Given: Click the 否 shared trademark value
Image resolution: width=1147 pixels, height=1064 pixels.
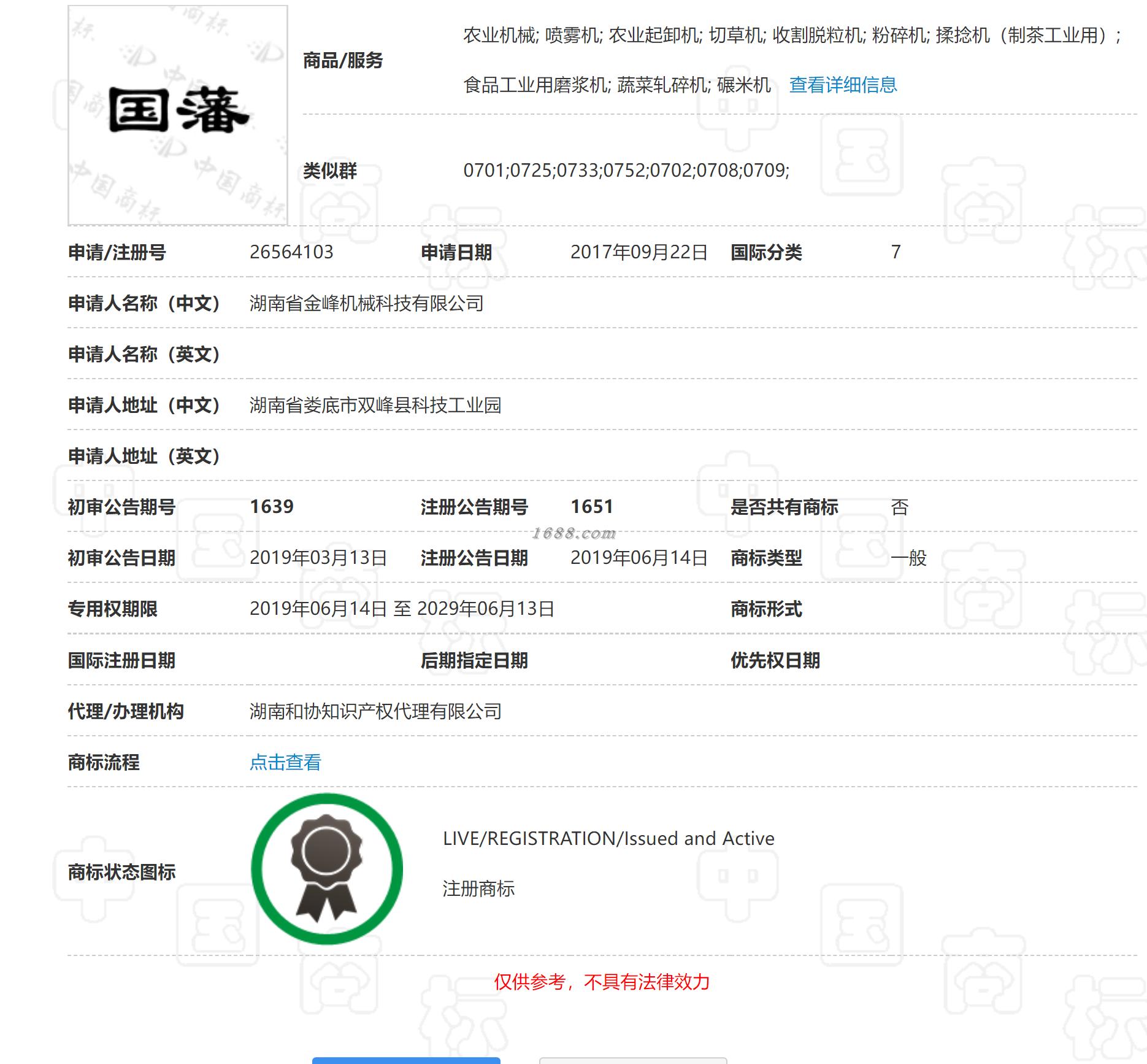Looking at the screenshot, I should tap(900, 507).
